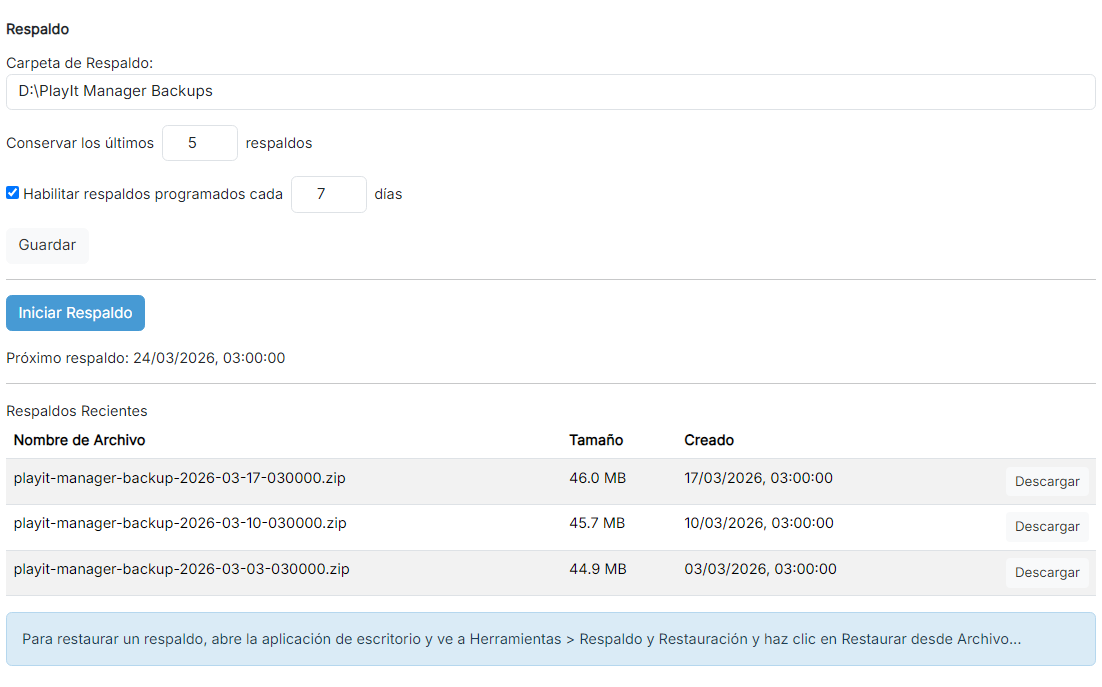
Task: Click the 'Respaldo' section heading
Action: point(37,30)
